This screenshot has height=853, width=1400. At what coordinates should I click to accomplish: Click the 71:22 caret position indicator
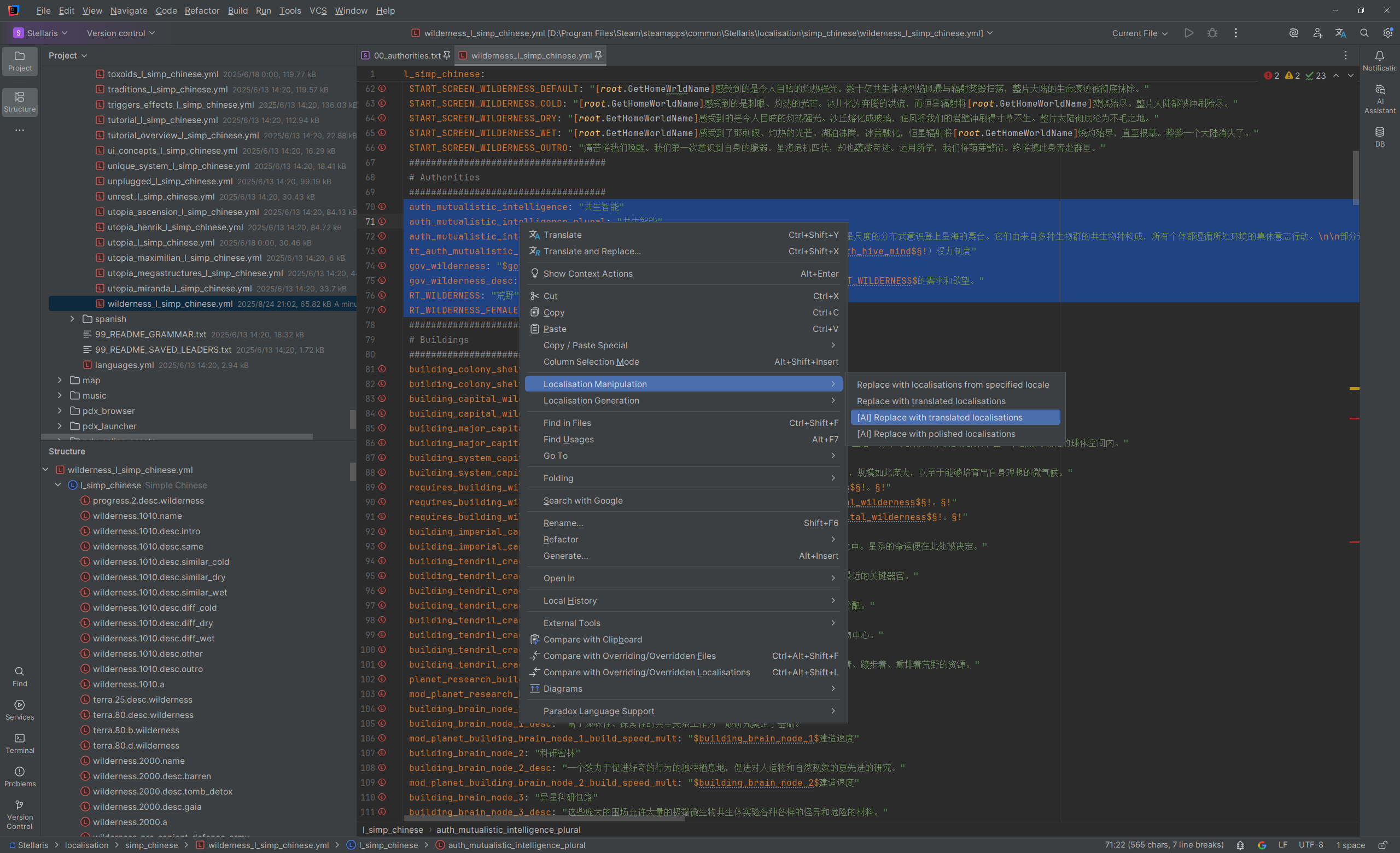click(1164, 845)
